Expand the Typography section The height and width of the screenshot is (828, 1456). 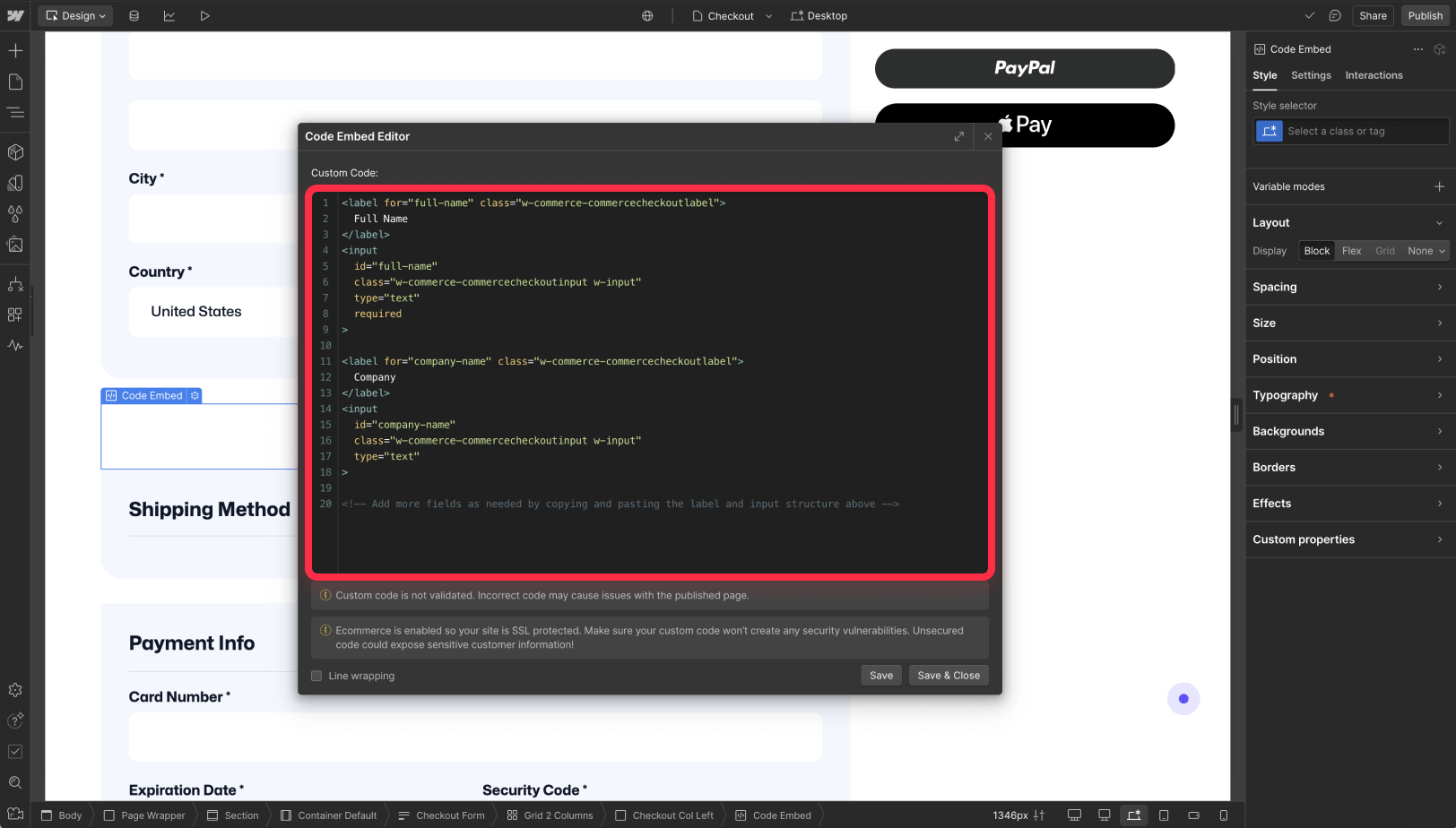coord(1350,395)
